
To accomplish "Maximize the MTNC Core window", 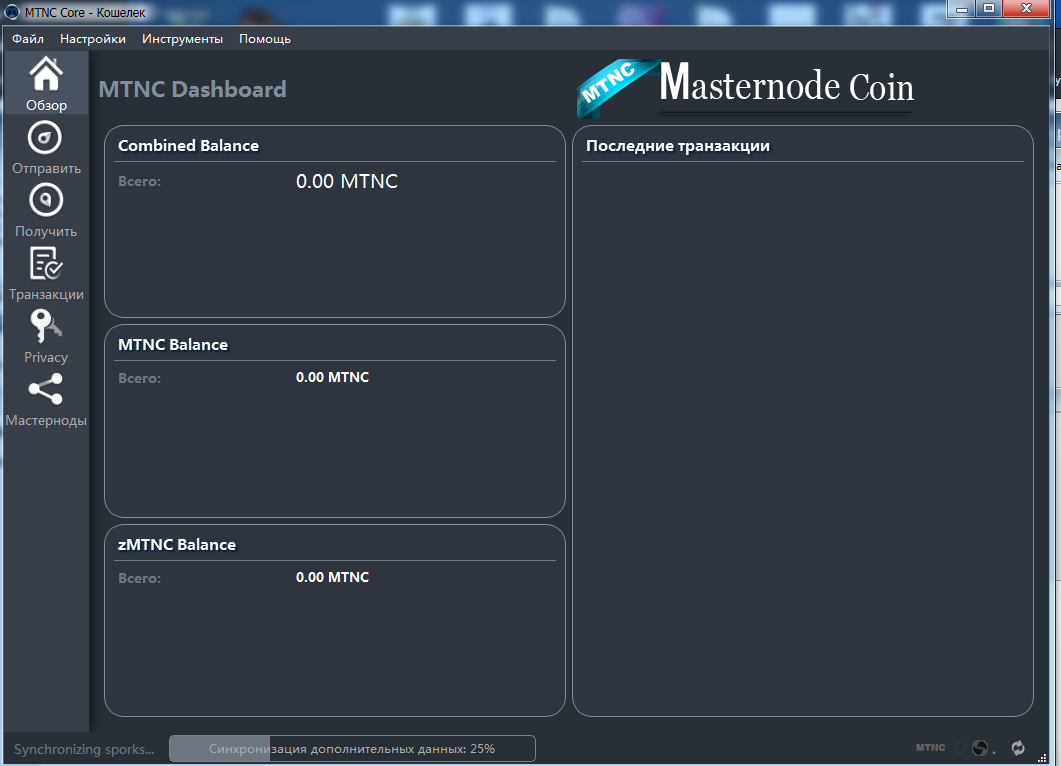I will pos(989,9).
